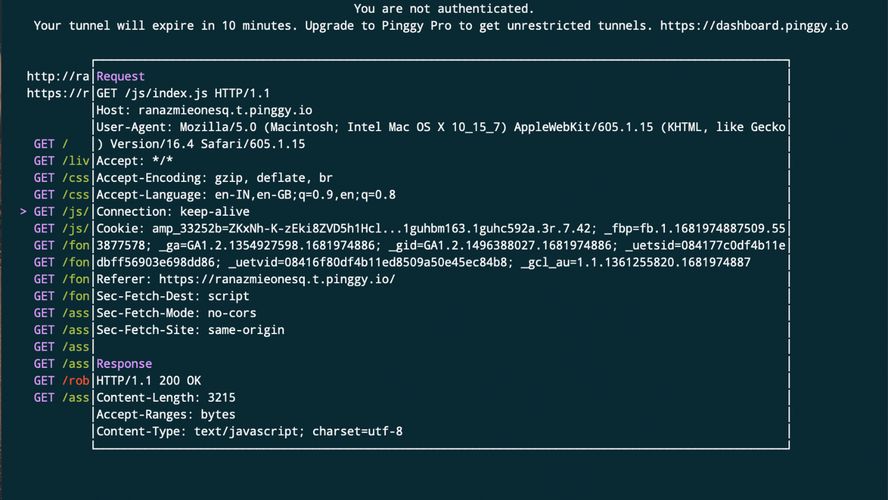The width and height of the screenshot is (888, 500).
Task: Select the GET / root request row
Action: point(51,144)
